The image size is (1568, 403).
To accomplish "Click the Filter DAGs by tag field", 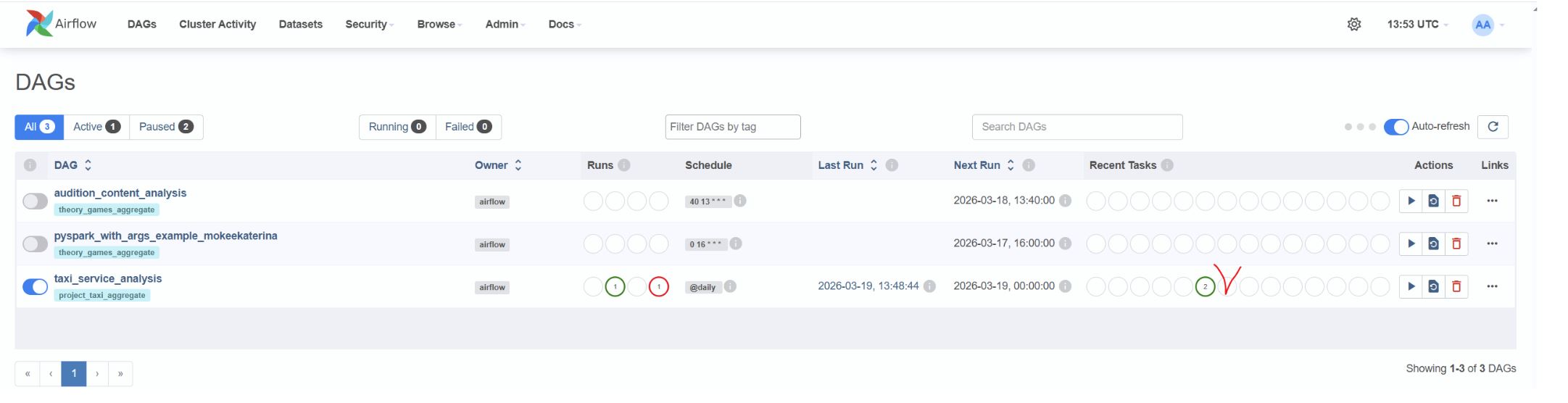I will click(733, 127).
